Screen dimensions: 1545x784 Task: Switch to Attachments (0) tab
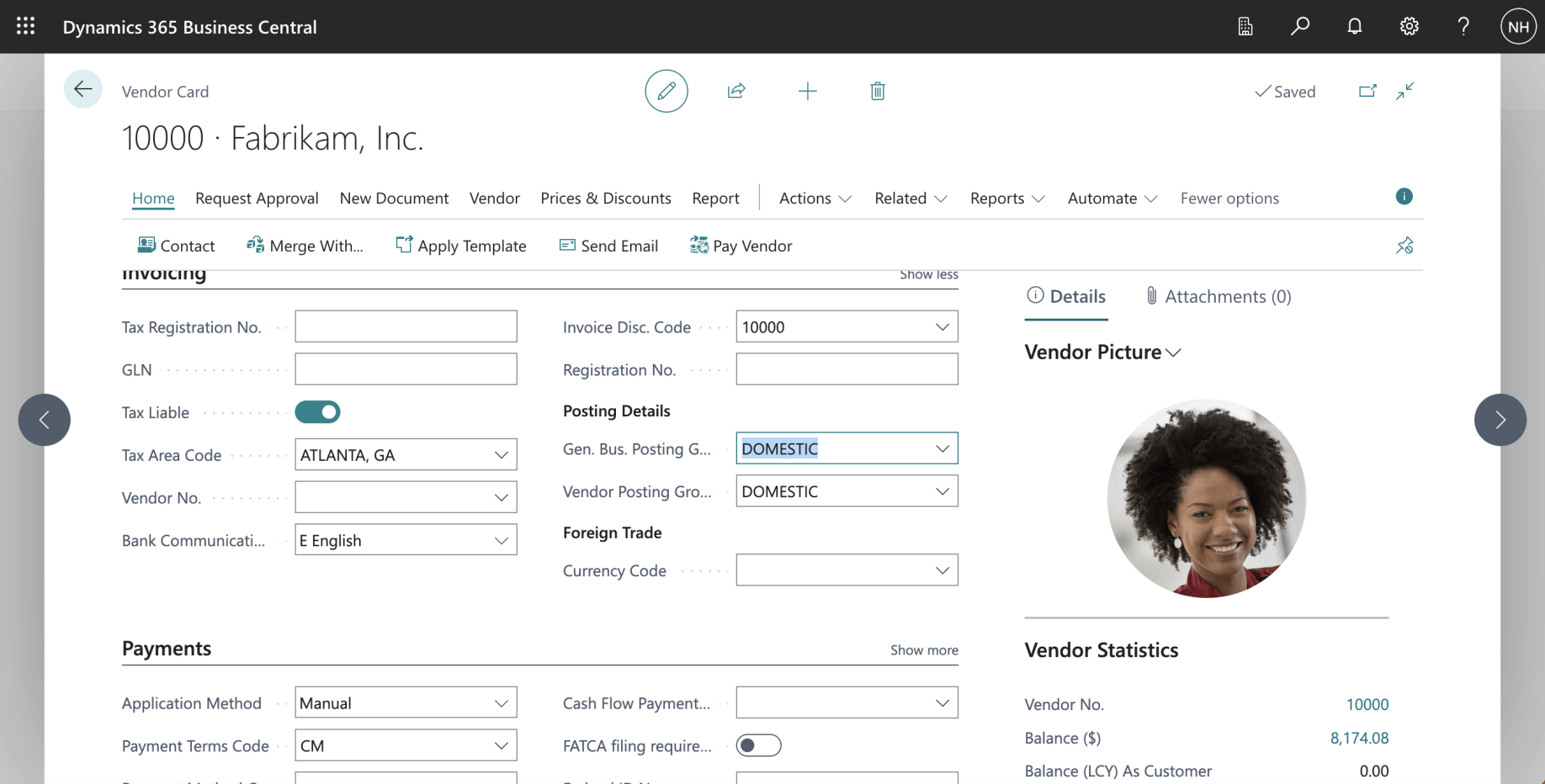(1218, 296)
